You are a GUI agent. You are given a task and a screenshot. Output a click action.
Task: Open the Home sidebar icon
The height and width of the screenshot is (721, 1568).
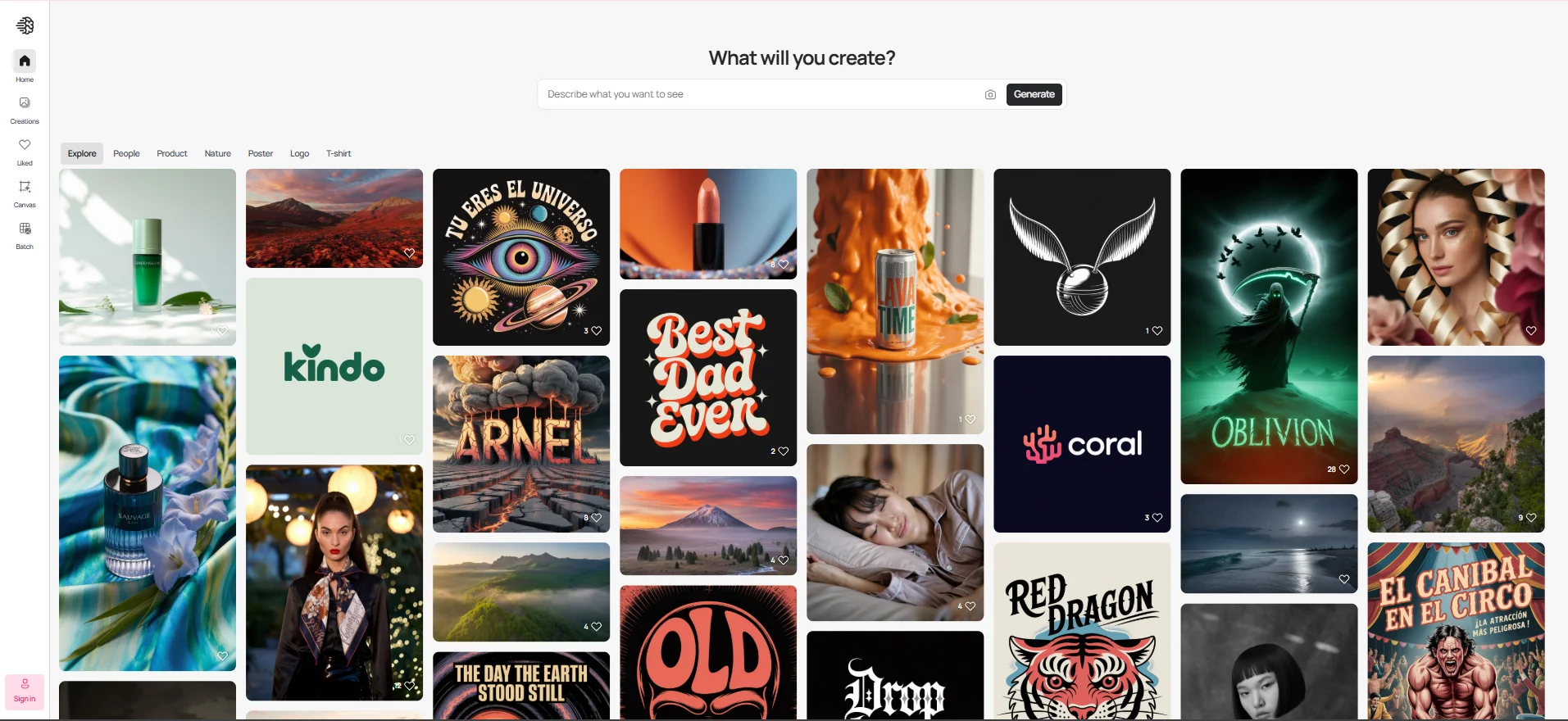(25, 61)
